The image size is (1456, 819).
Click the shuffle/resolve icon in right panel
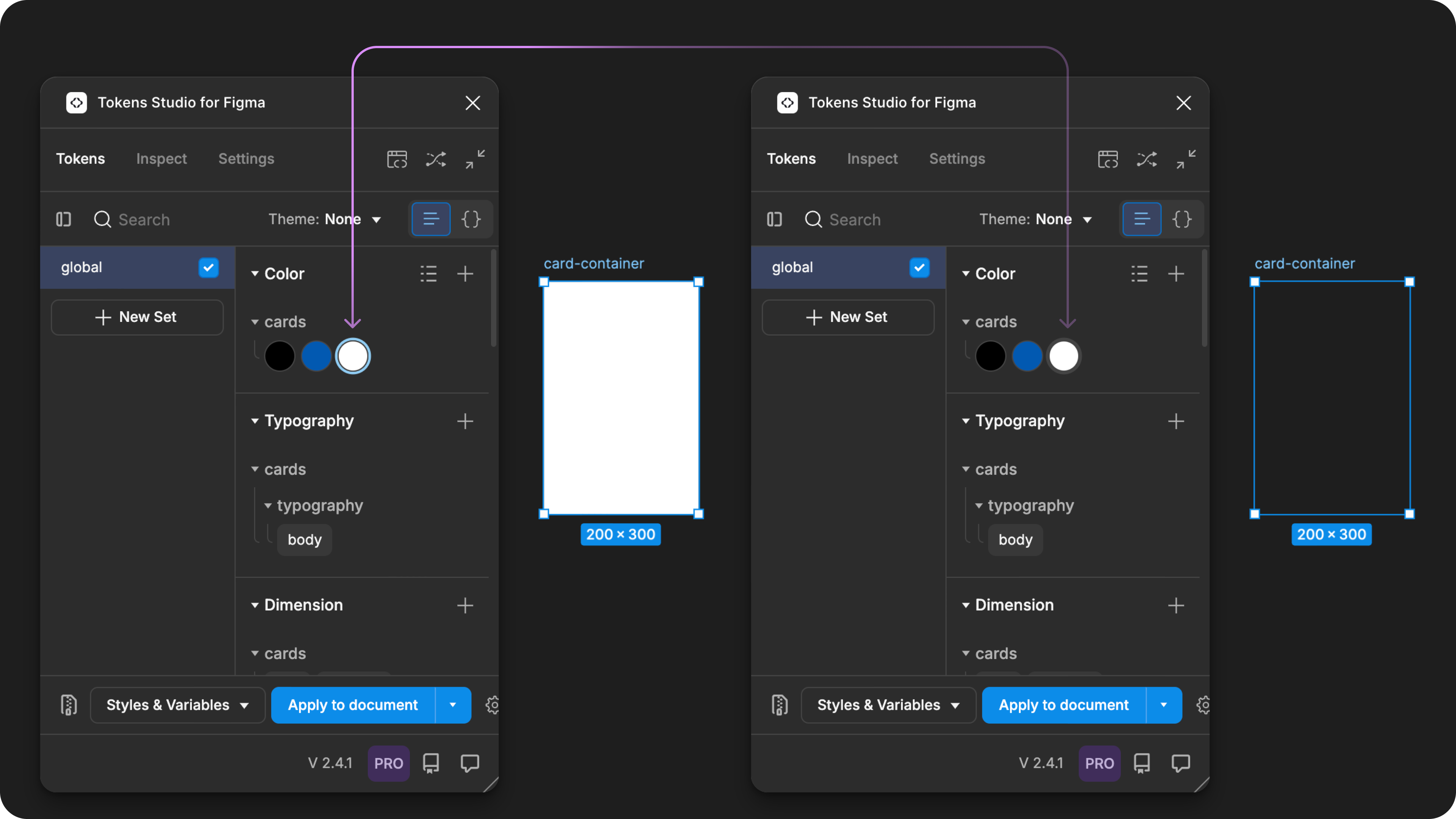pyautogui.click(x=1147, y=159)
